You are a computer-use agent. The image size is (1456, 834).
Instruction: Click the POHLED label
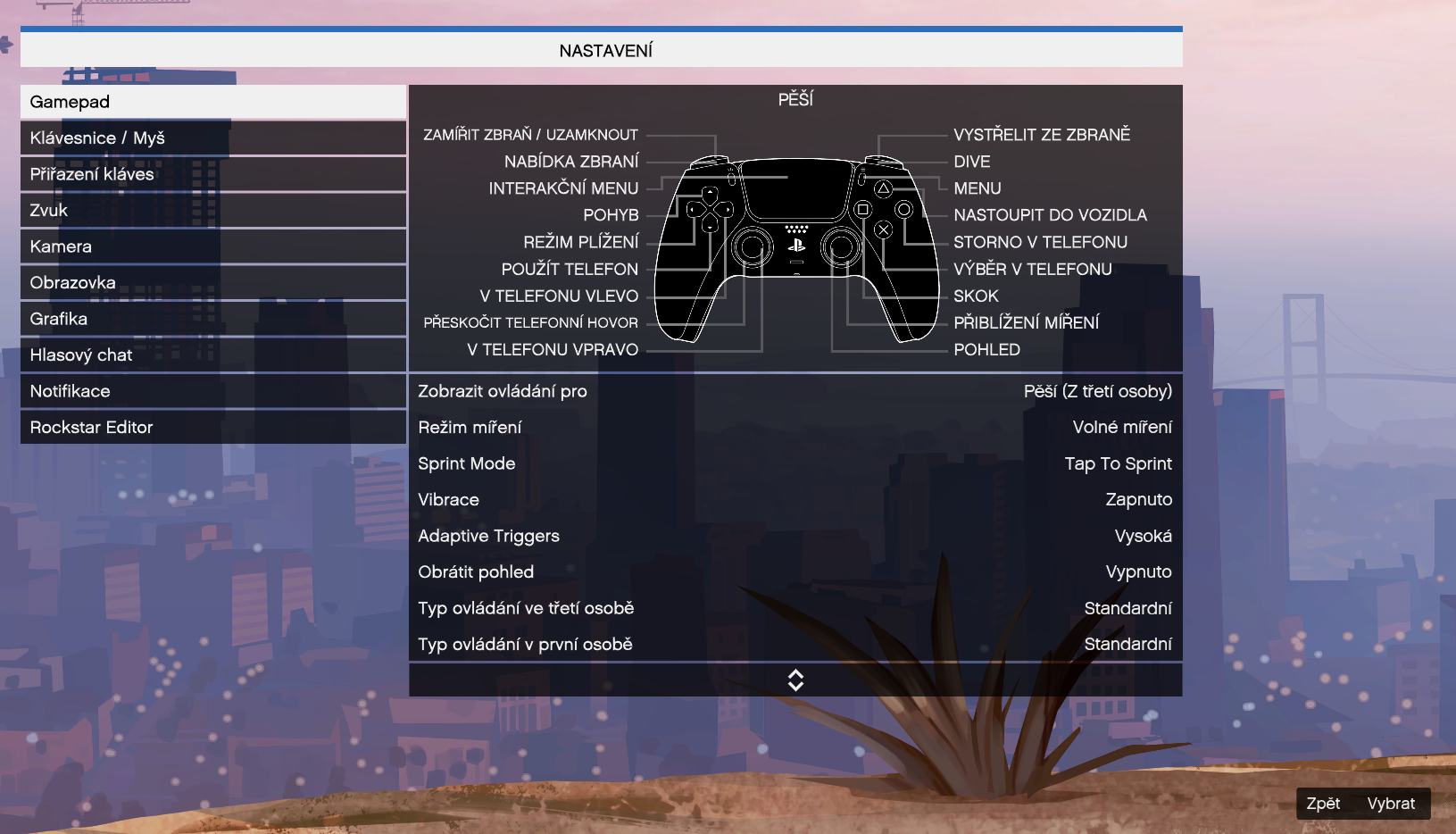pyautogui.click(x=986, y=349)
